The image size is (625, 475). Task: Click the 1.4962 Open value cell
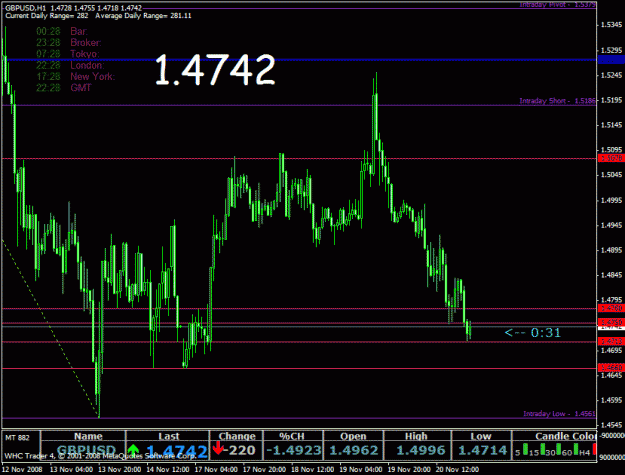pos(354,450)
